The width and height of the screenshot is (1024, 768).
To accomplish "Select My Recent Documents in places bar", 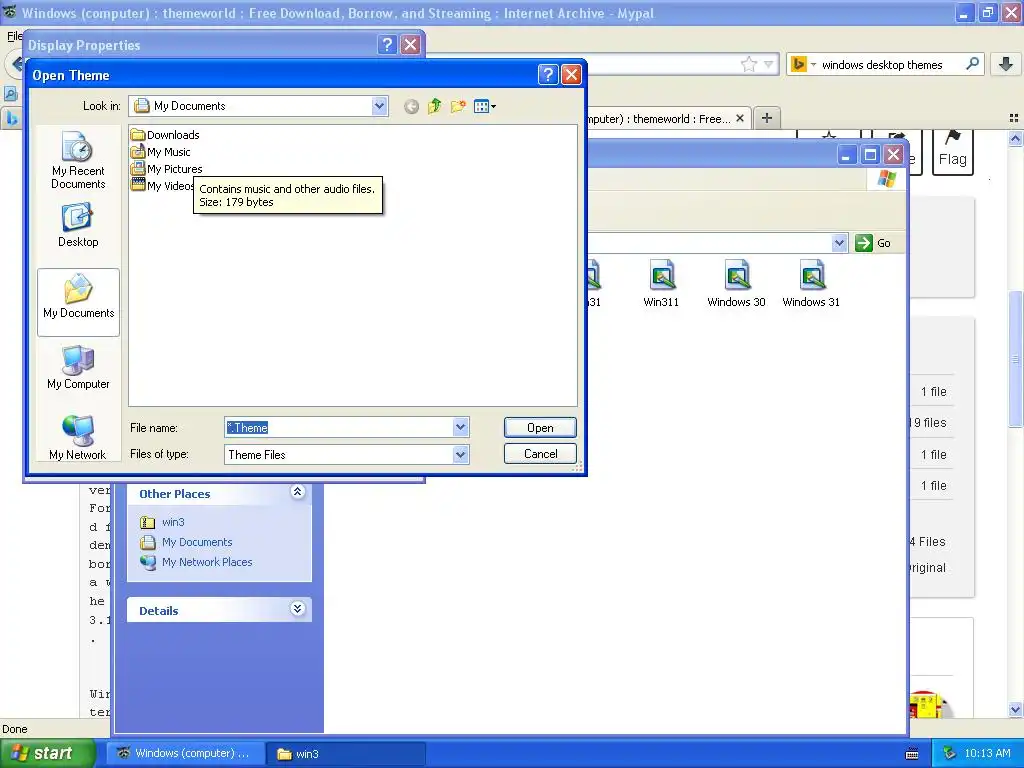I will pos(78,161).
